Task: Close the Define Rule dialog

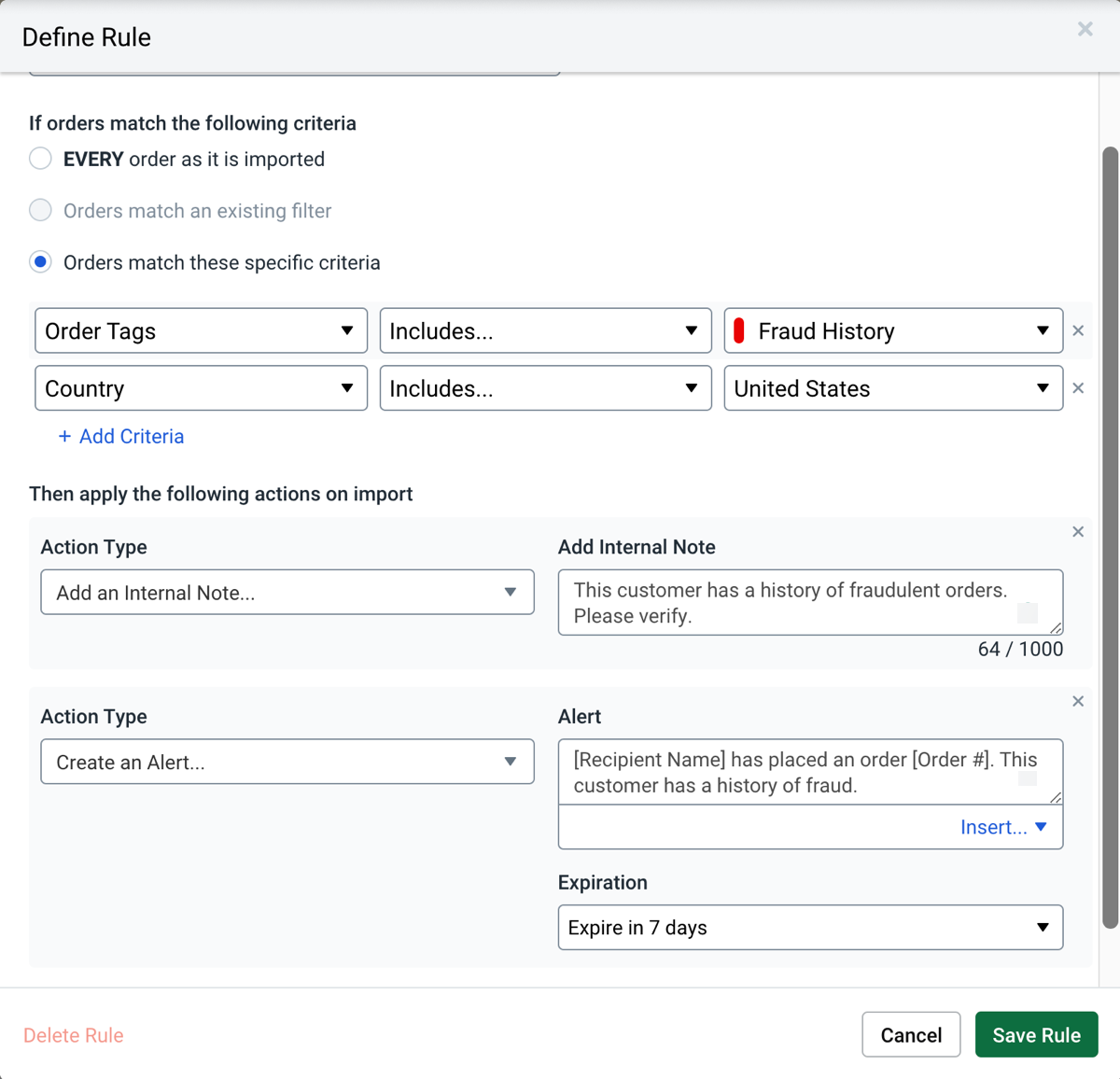Action: point(1085,29)
